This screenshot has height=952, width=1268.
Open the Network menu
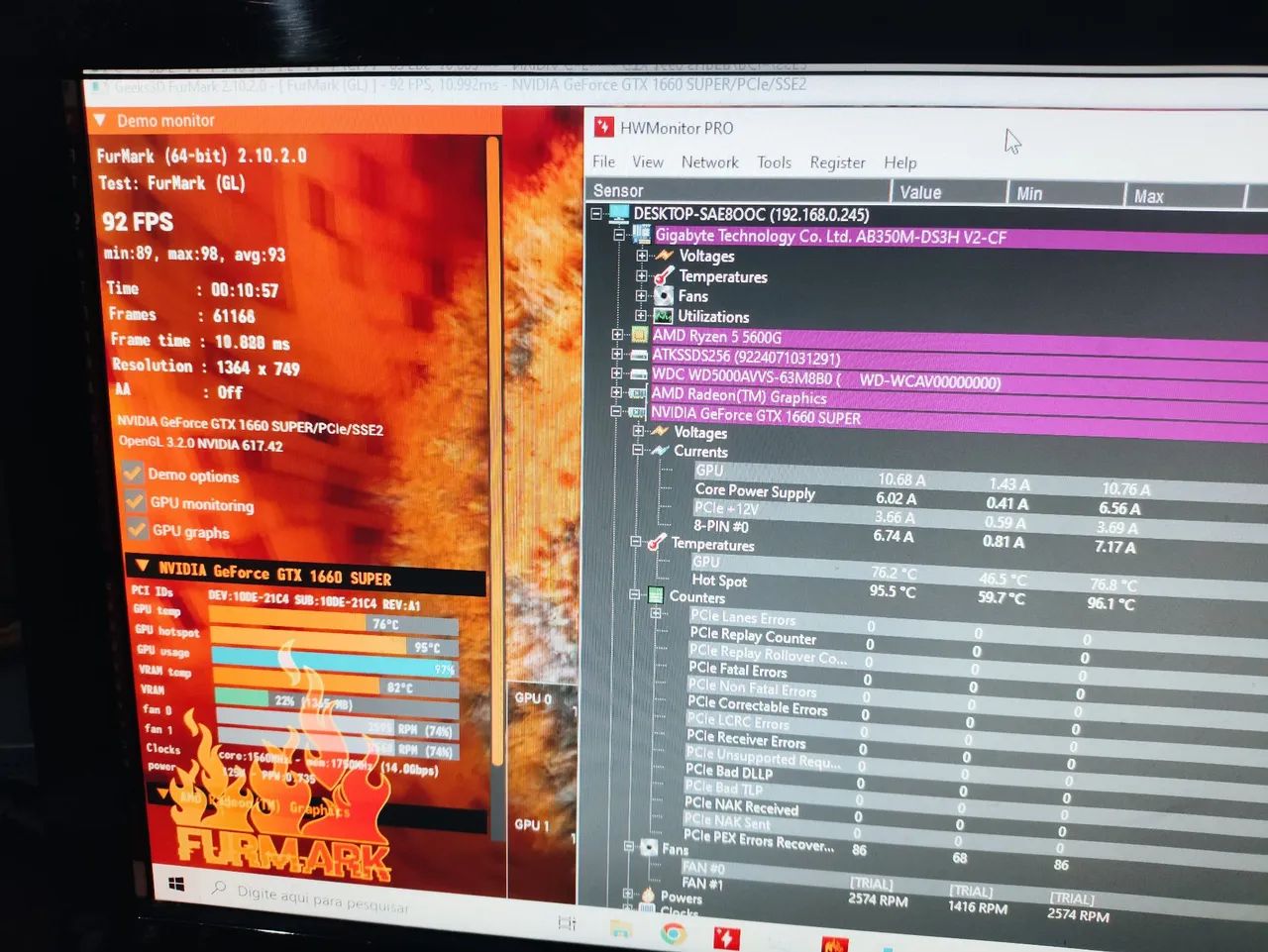click(709, 161)
